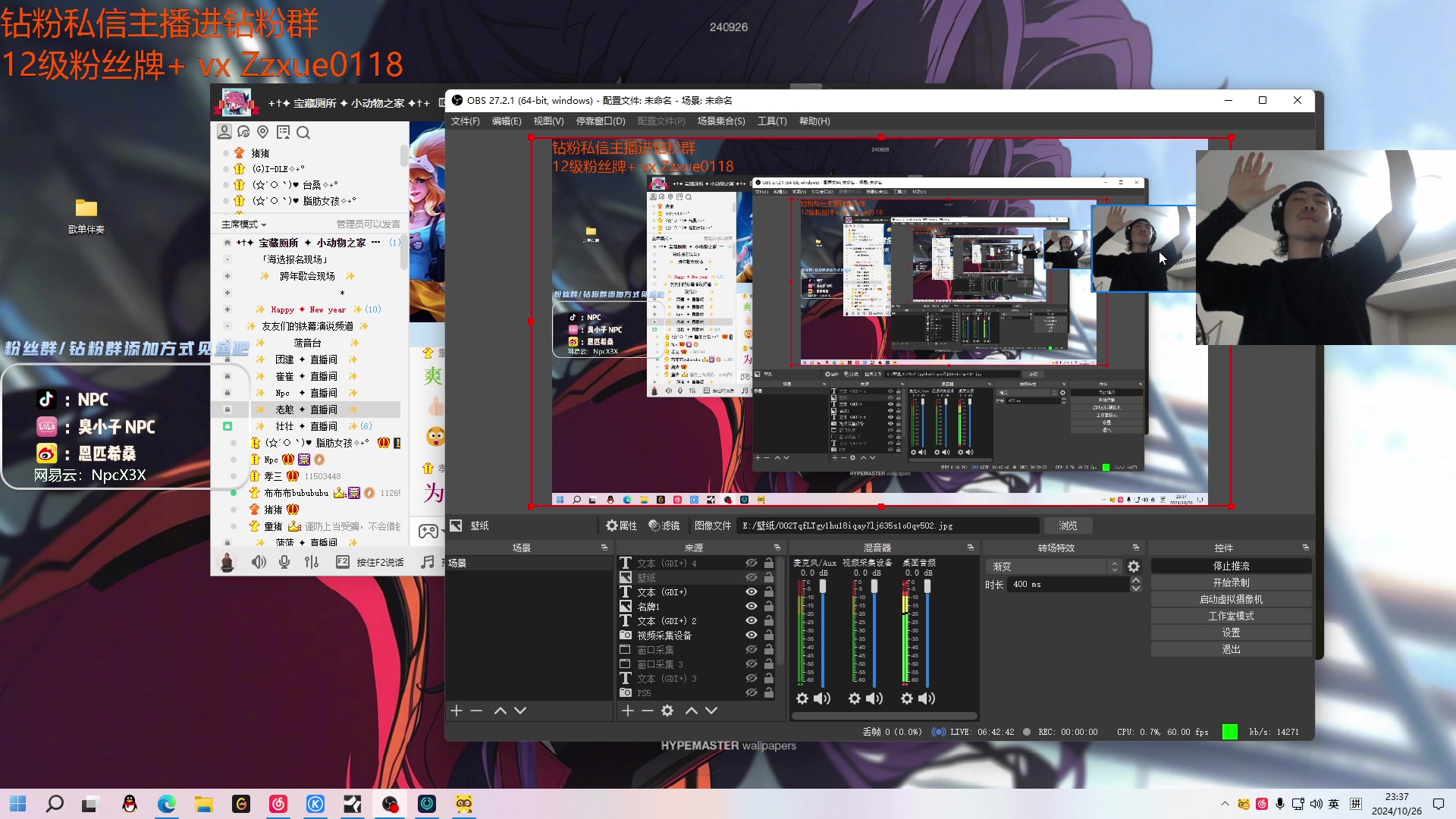1456x819 pixels.
Task: Open transition settings gear next to 渐变
Action: click(x=1134, y=566)
